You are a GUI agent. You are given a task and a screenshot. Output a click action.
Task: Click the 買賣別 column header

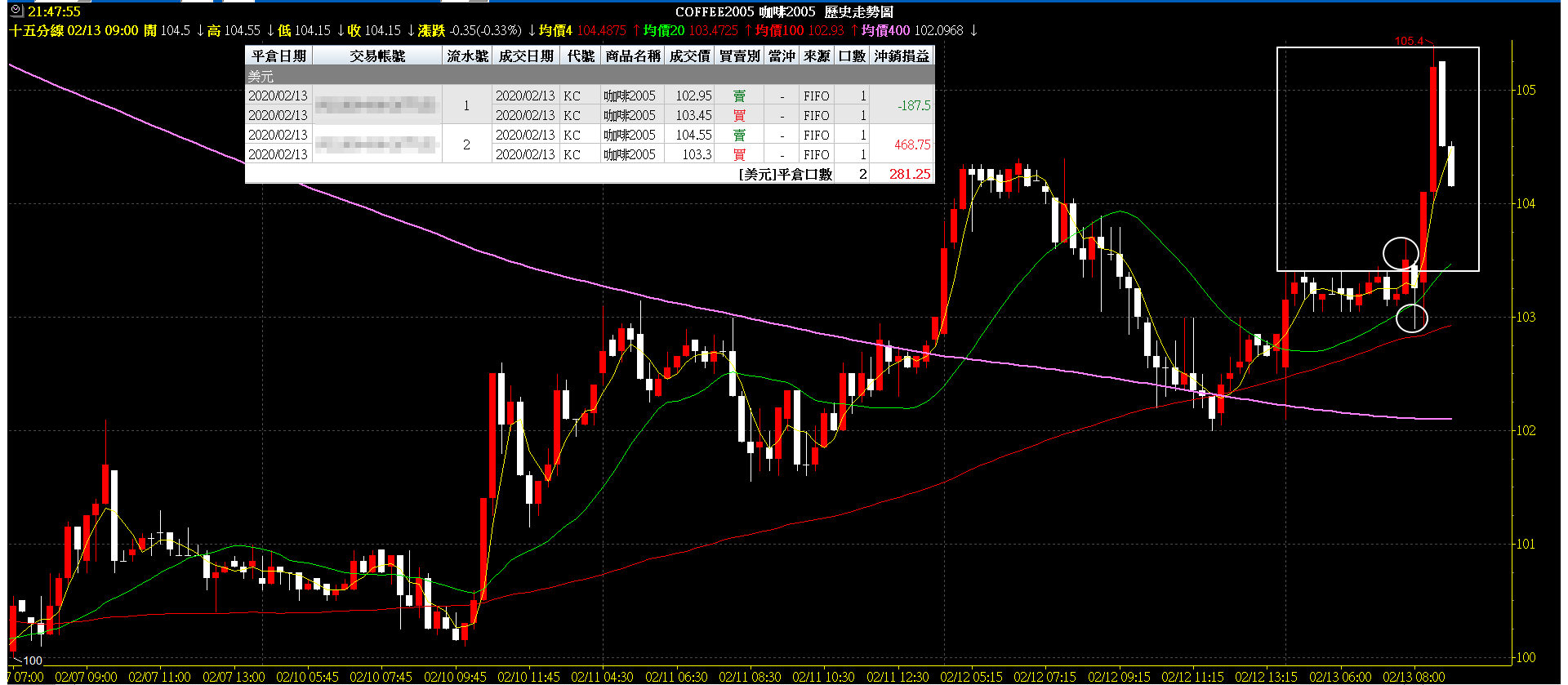740,56
